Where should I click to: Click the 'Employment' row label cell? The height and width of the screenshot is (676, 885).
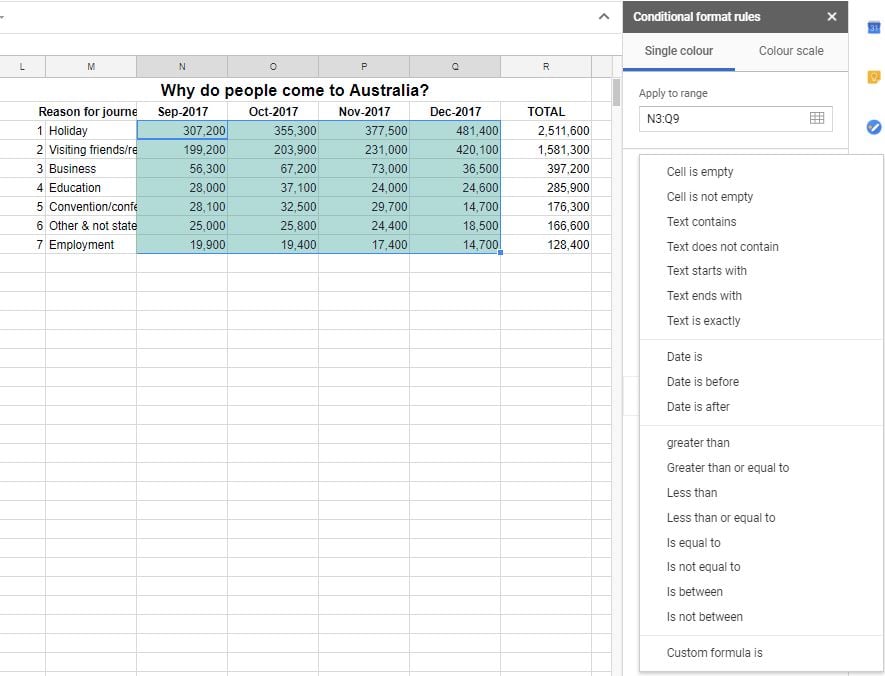[x=91, y=245]
